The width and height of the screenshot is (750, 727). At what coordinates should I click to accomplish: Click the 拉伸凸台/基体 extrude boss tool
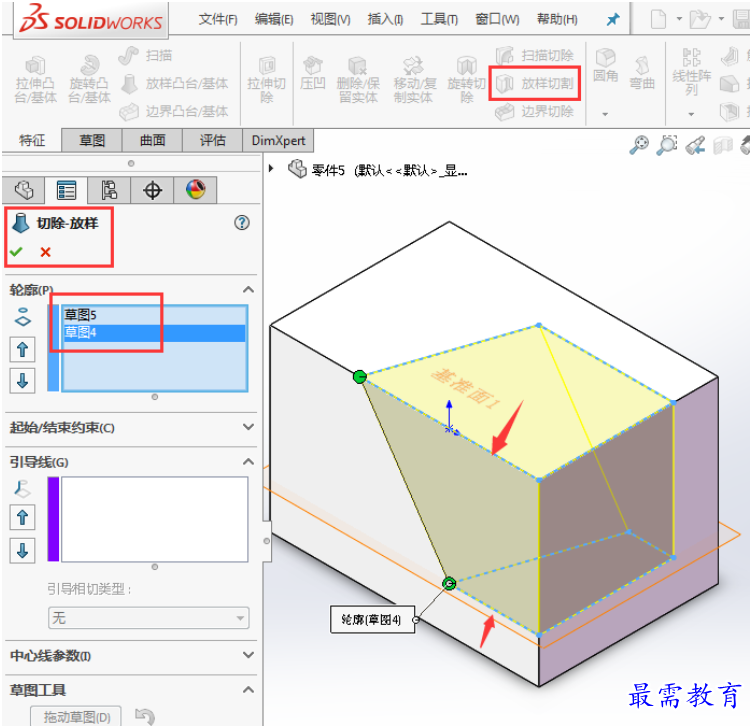click(x=35, y=80)
